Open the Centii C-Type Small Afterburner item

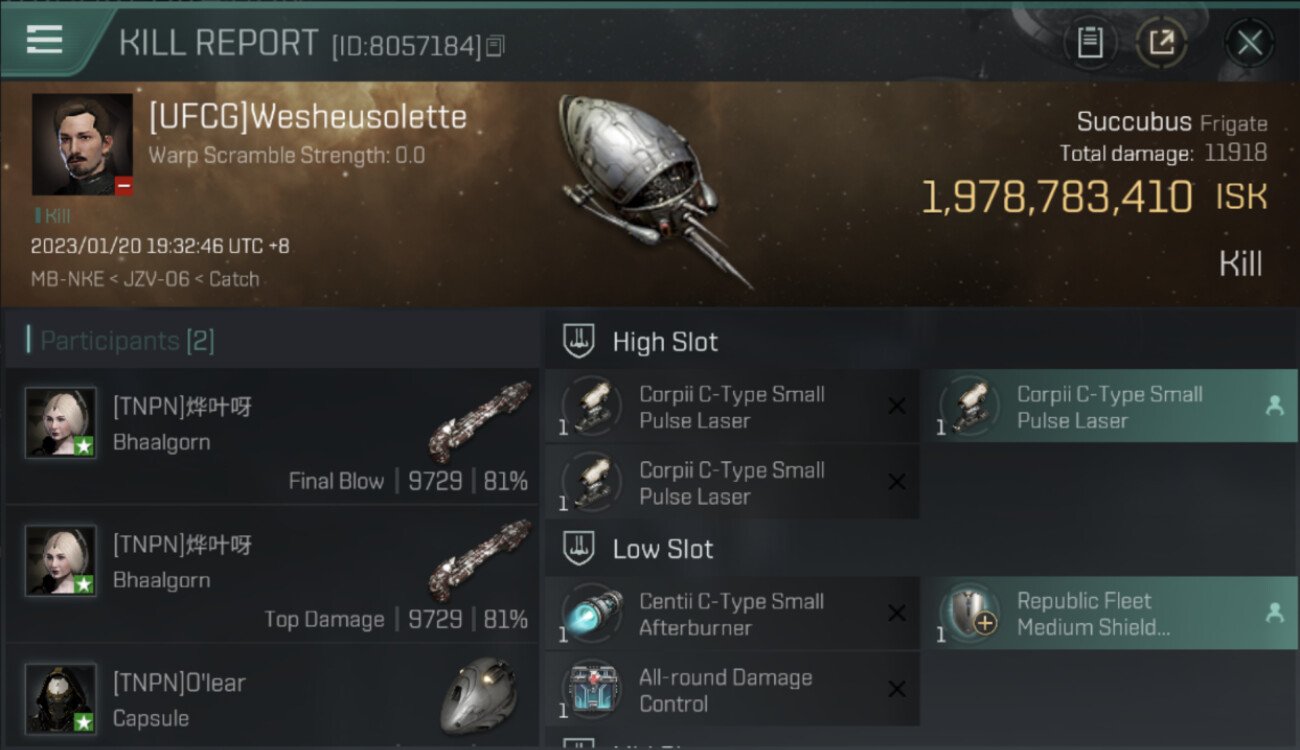click(x=732, y=613)
